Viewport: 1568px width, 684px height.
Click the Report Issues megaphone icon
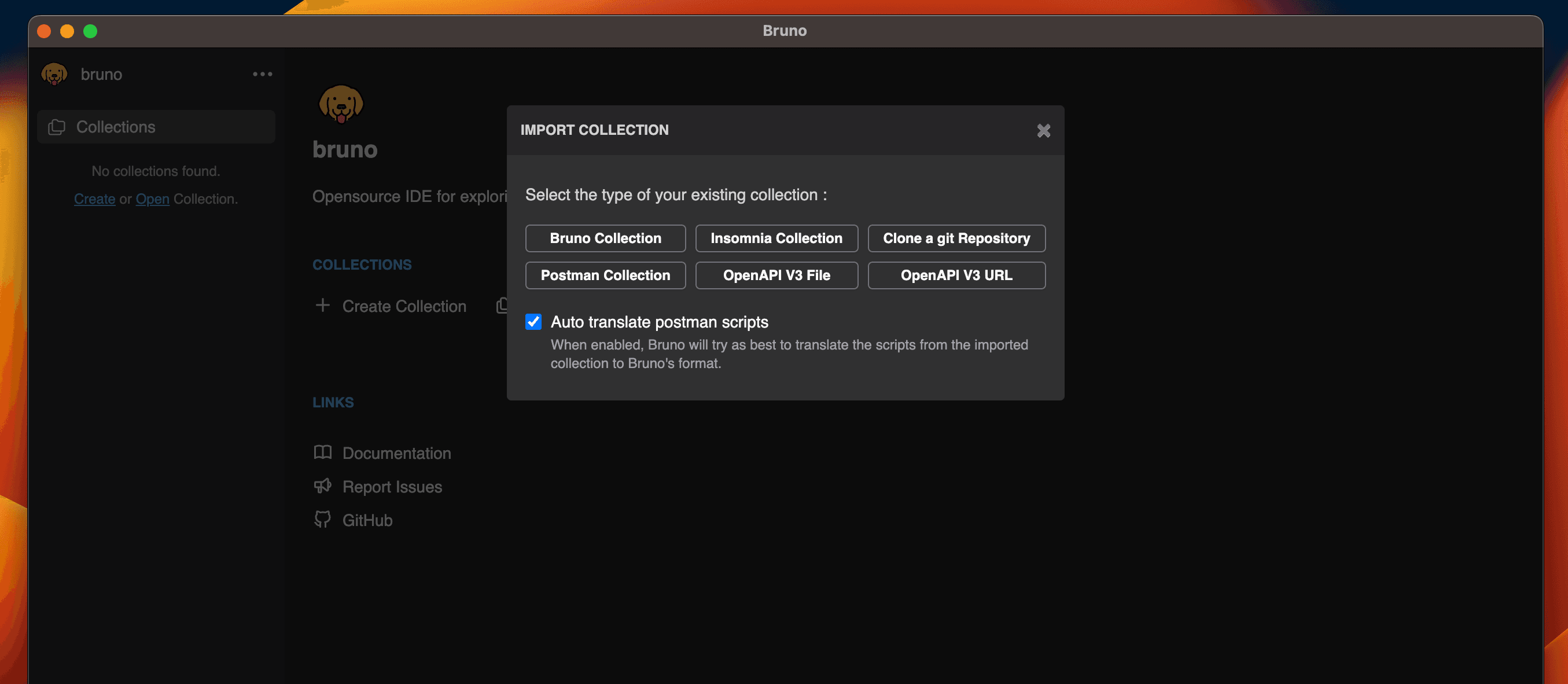(x=322, y=486)
